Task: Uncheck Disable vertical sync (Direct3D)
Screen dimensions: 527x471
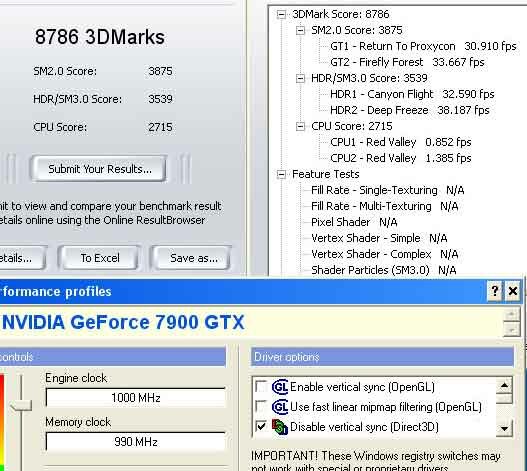Action: (x=261, y=427)
